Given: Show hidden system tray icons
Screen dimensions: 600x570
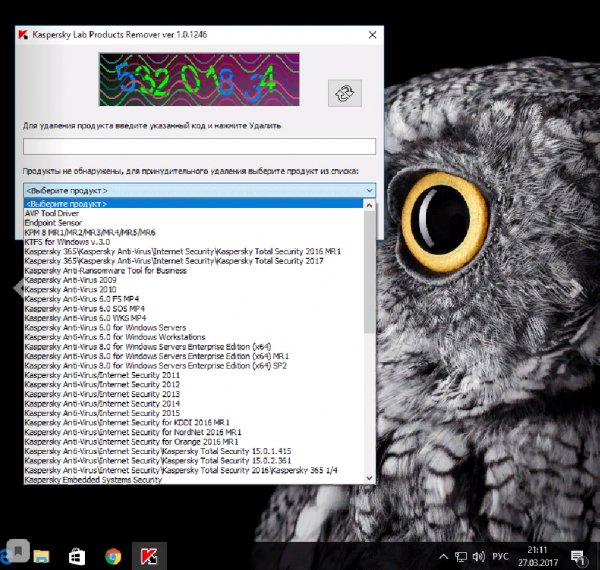Looking at the screenshot, I should coord(443,556).
